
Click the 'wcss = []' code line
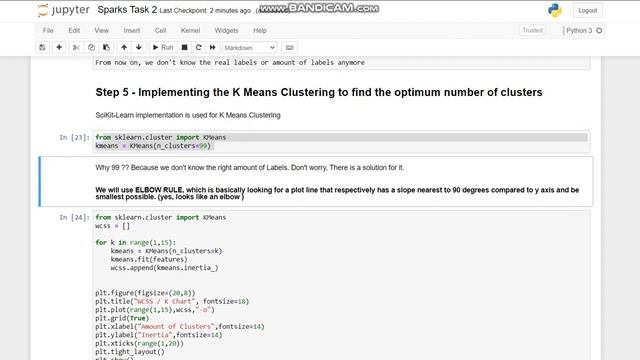(x=113, y=226)
